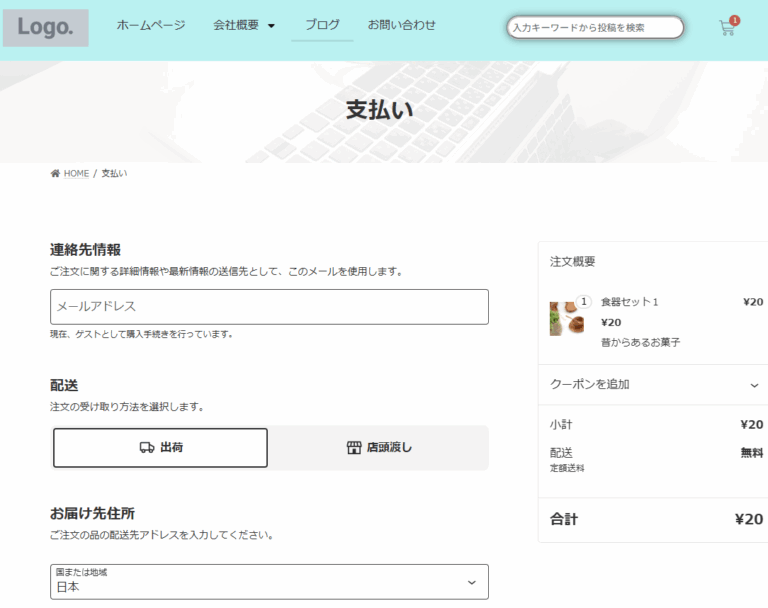Image resolution: width=768 pixels, height=608 pixels.
Task: Open the 国または地域 country dropdown
Action: (x=269, y=582)
